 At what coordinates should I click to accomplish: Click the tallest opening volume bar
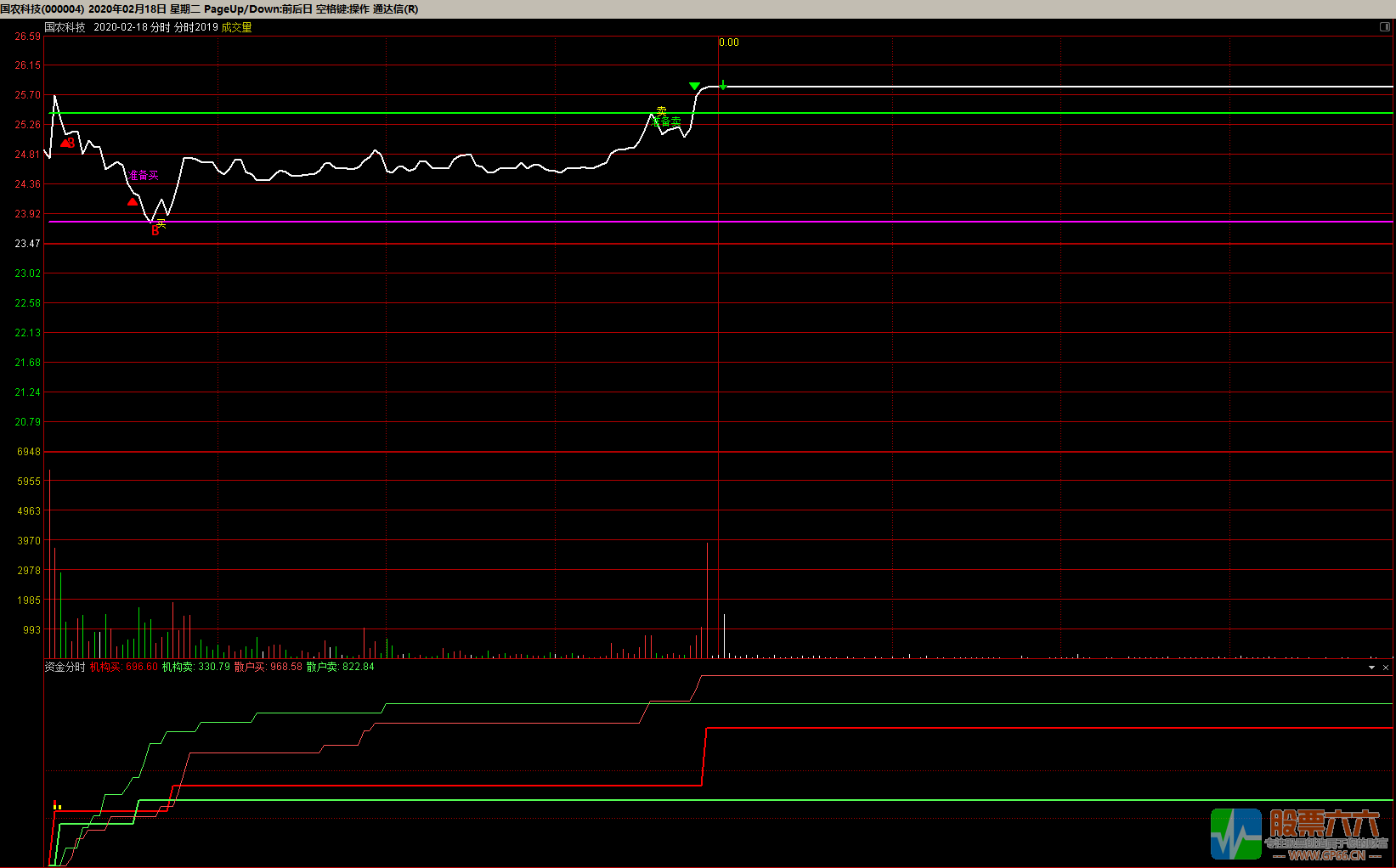(x=50, y=561)
